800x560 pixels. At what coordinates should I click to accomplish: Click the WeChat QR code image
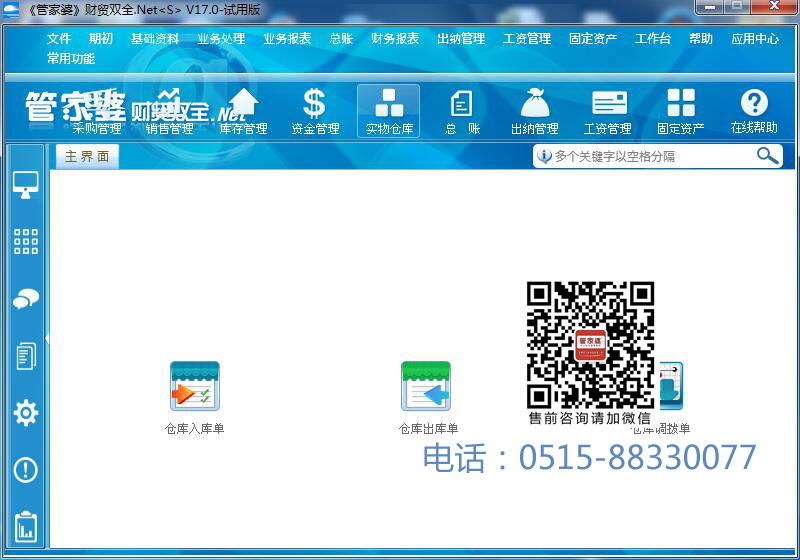[x=590, y=345]
